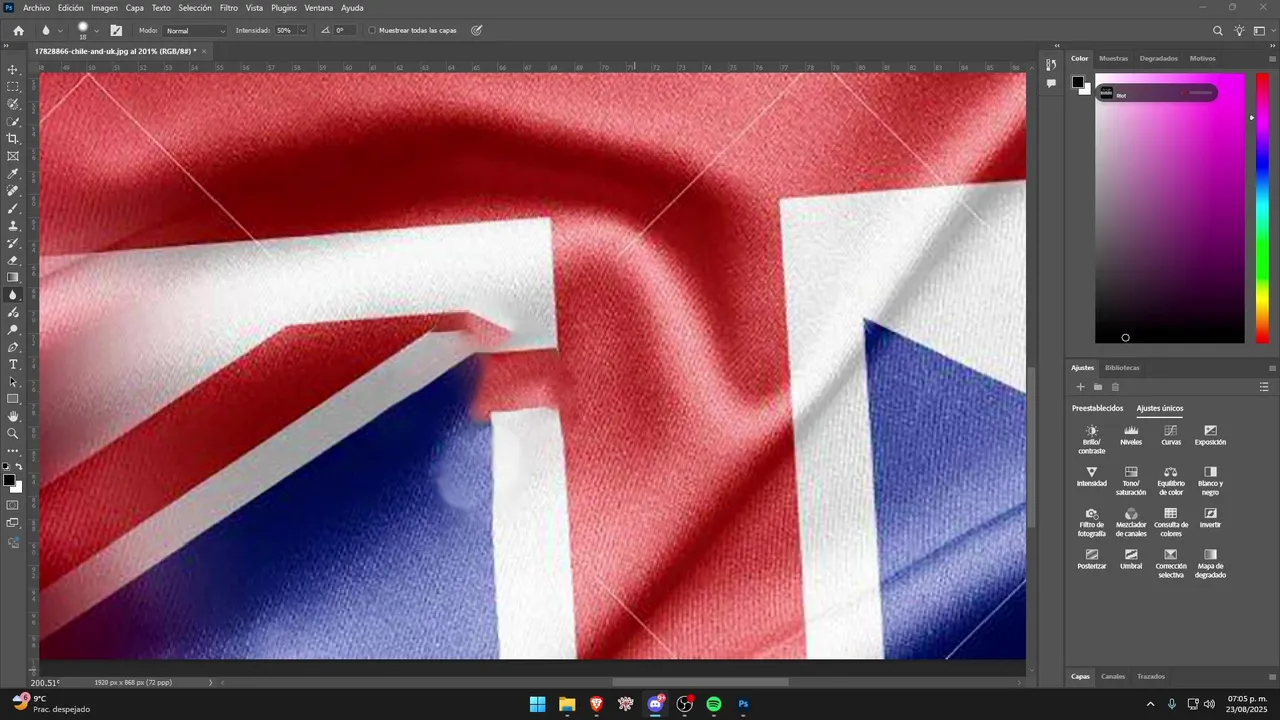Viewport: 1280px width, 720px height.
Task: Go to Home screen icon
Action: [x=18, y=30]
